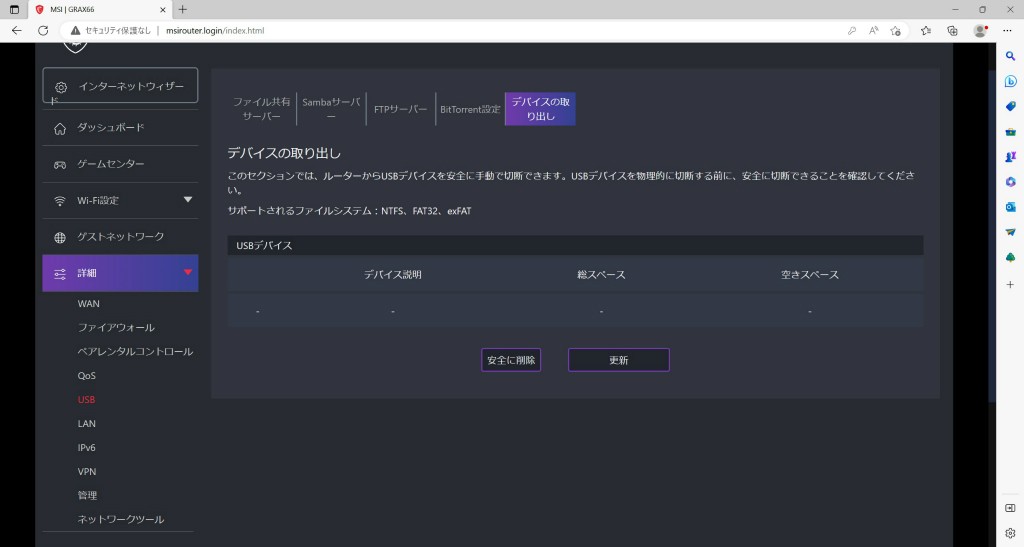Open the QoS submenu item
The image size is (1024, 547).
coord(86,376)
